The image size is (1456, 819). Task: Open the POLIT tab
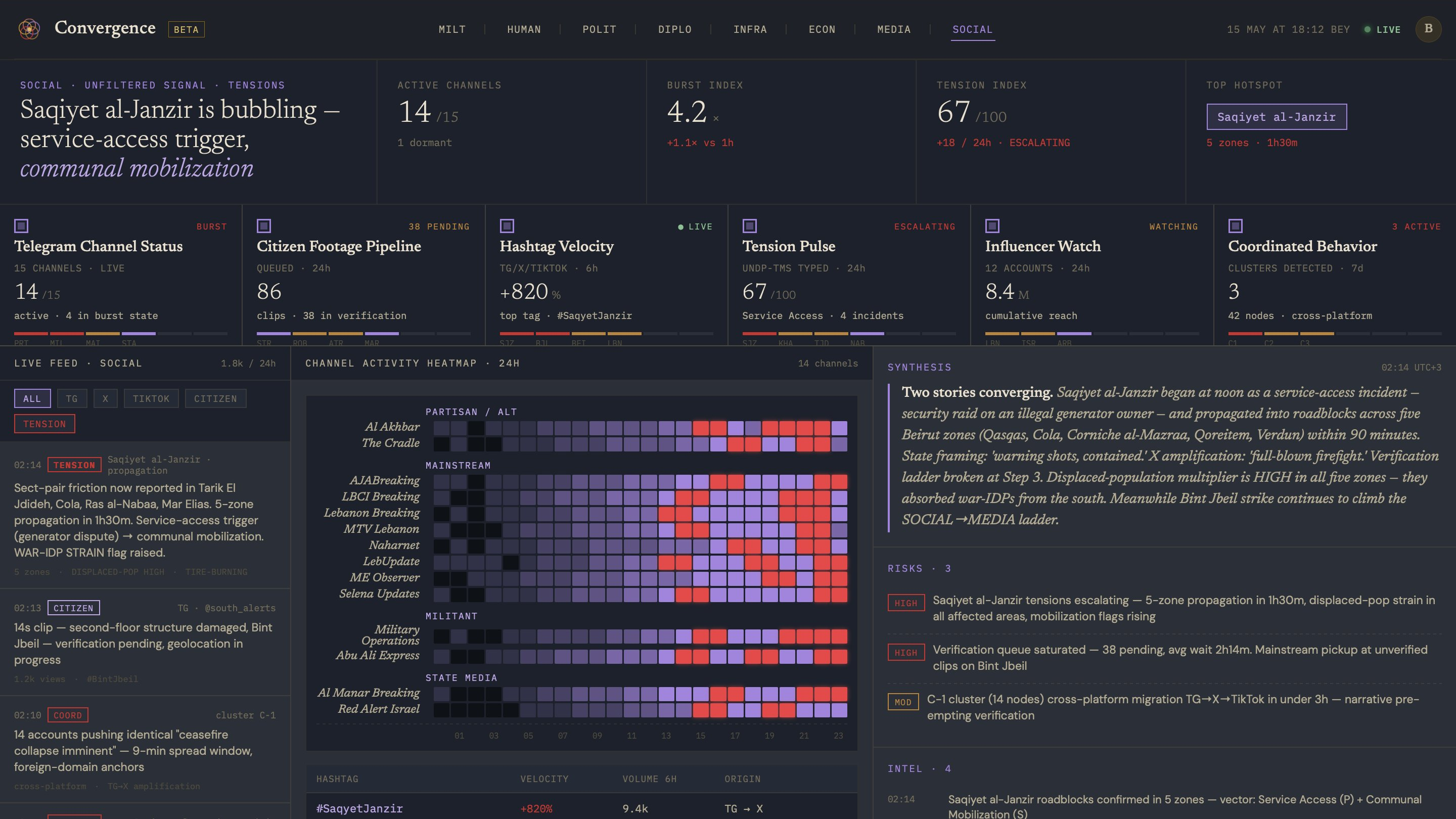click(599, 29)
